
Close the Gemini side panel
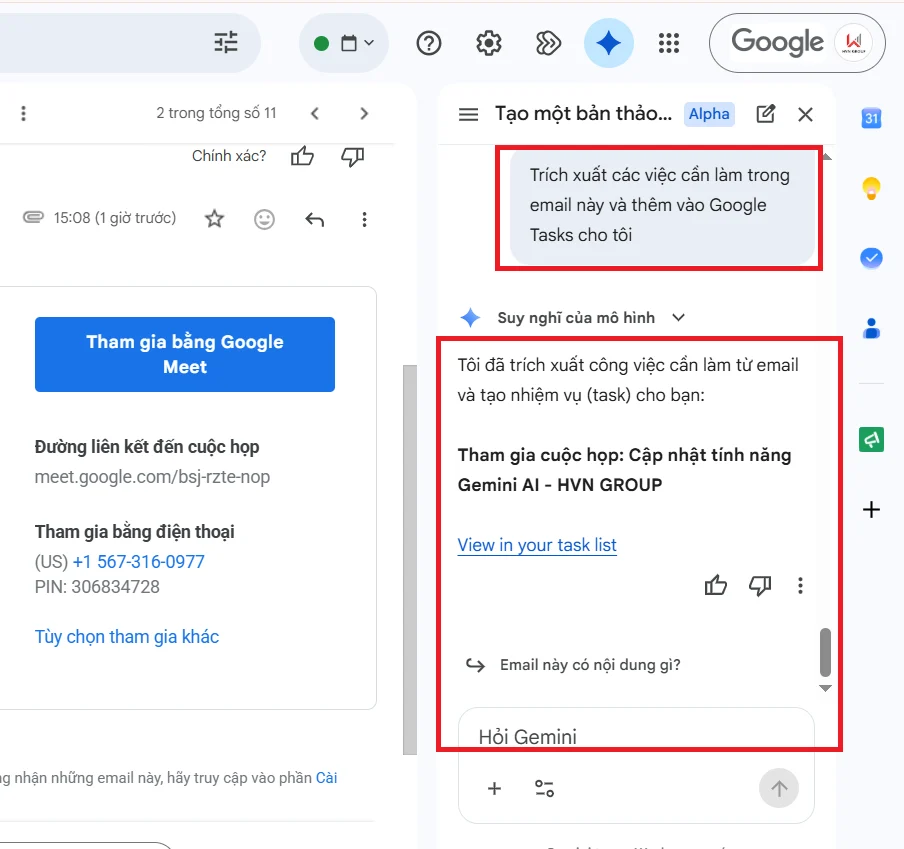click(x=805, y=115)
